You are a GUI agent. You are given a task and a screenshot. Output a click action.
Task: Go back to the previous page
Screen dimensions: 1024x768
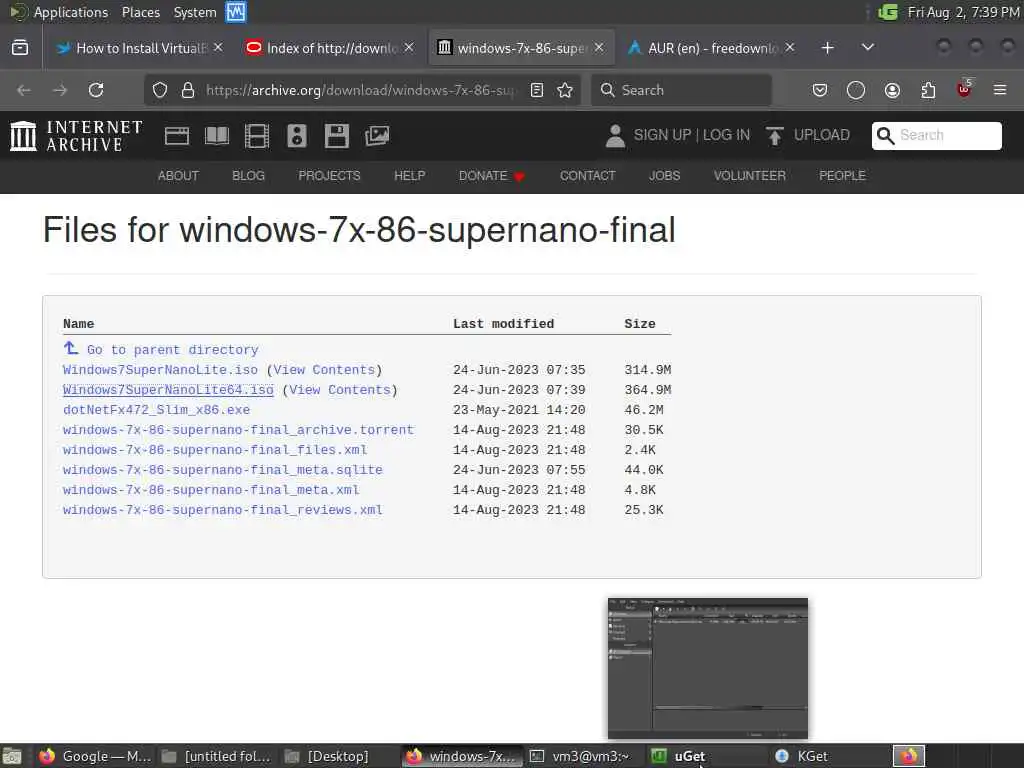[24, 90]
